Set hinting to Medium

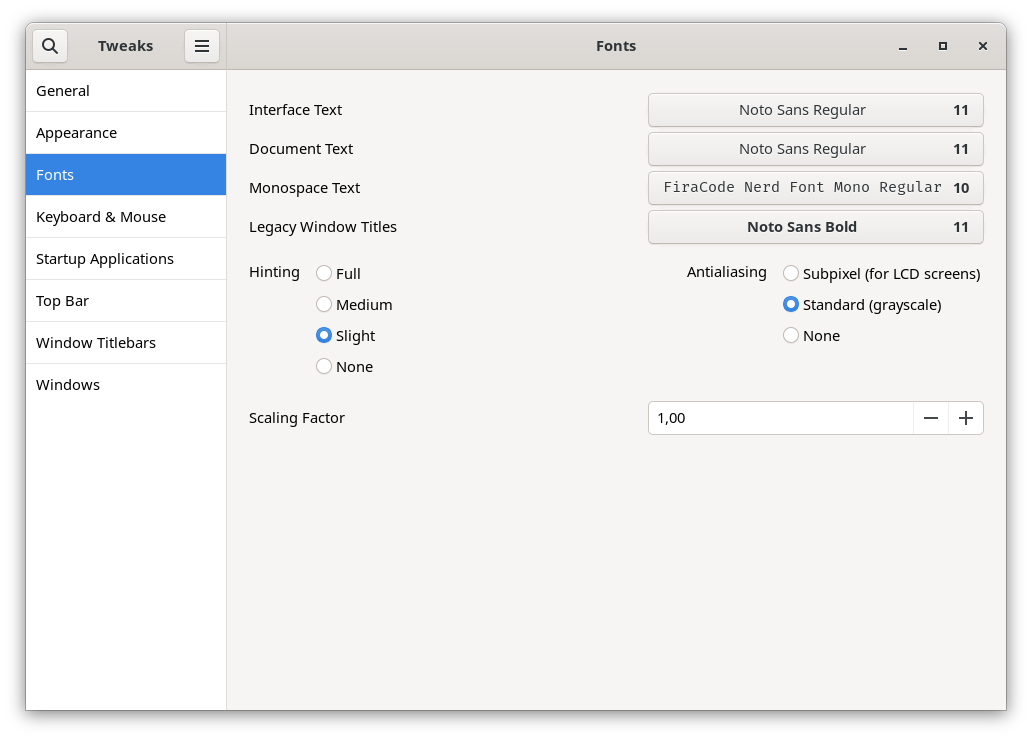(324, 304)
